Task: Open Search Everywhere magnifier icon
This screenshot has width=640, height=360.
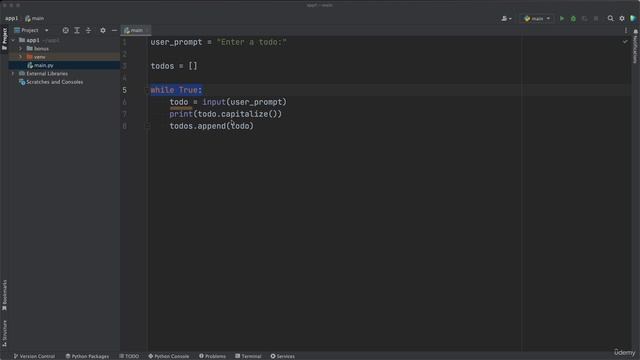Action: tap(611, 18)
